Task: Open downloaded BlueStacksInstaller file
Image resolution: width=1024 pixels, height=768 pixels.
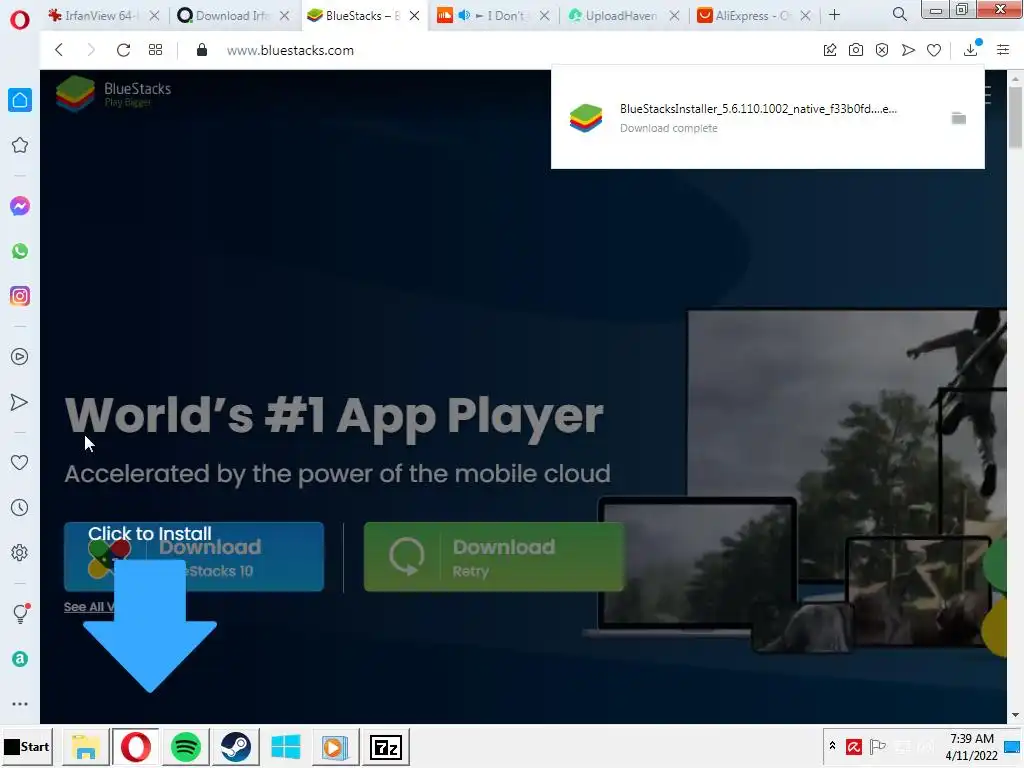Action: pos(758,109)
